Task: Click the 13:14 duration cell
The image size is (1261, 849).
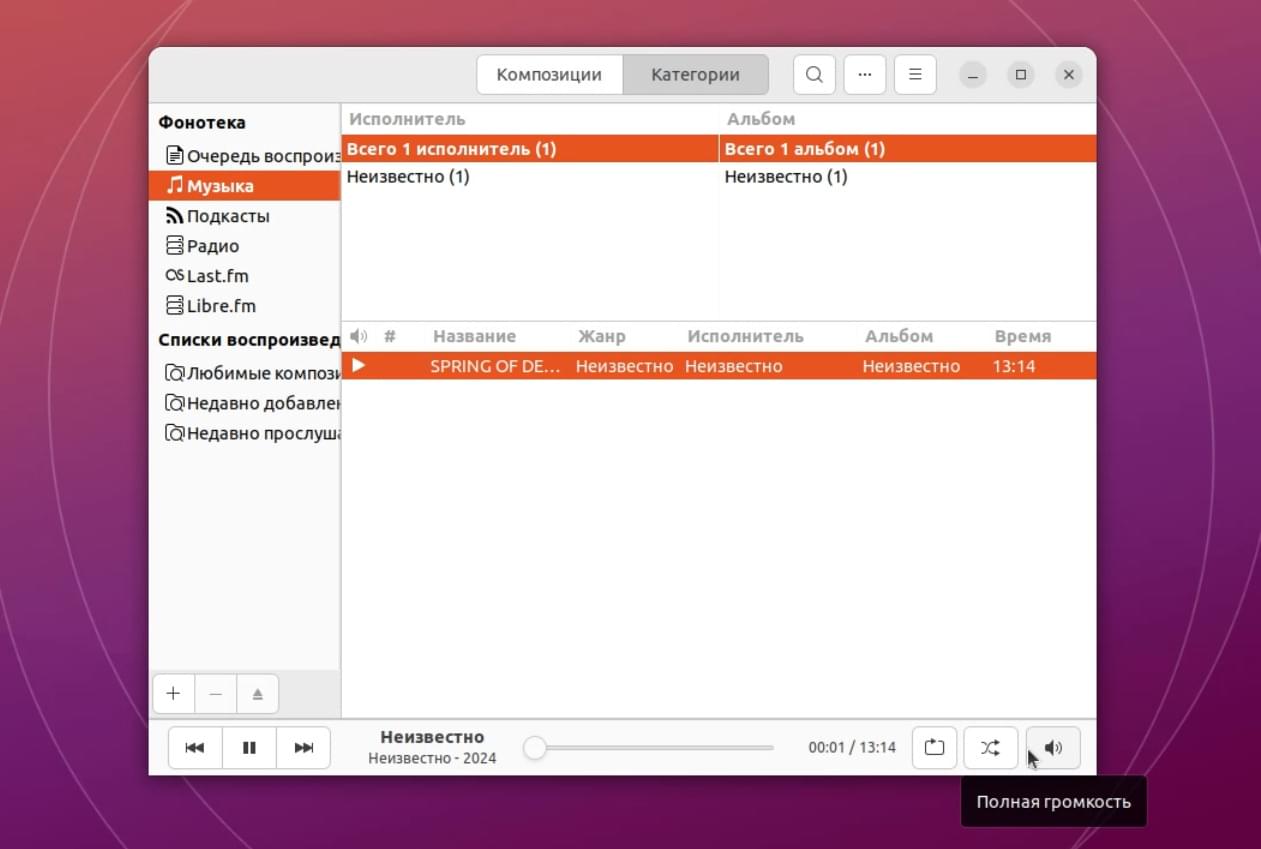Action: click(x=1014, y=366)
